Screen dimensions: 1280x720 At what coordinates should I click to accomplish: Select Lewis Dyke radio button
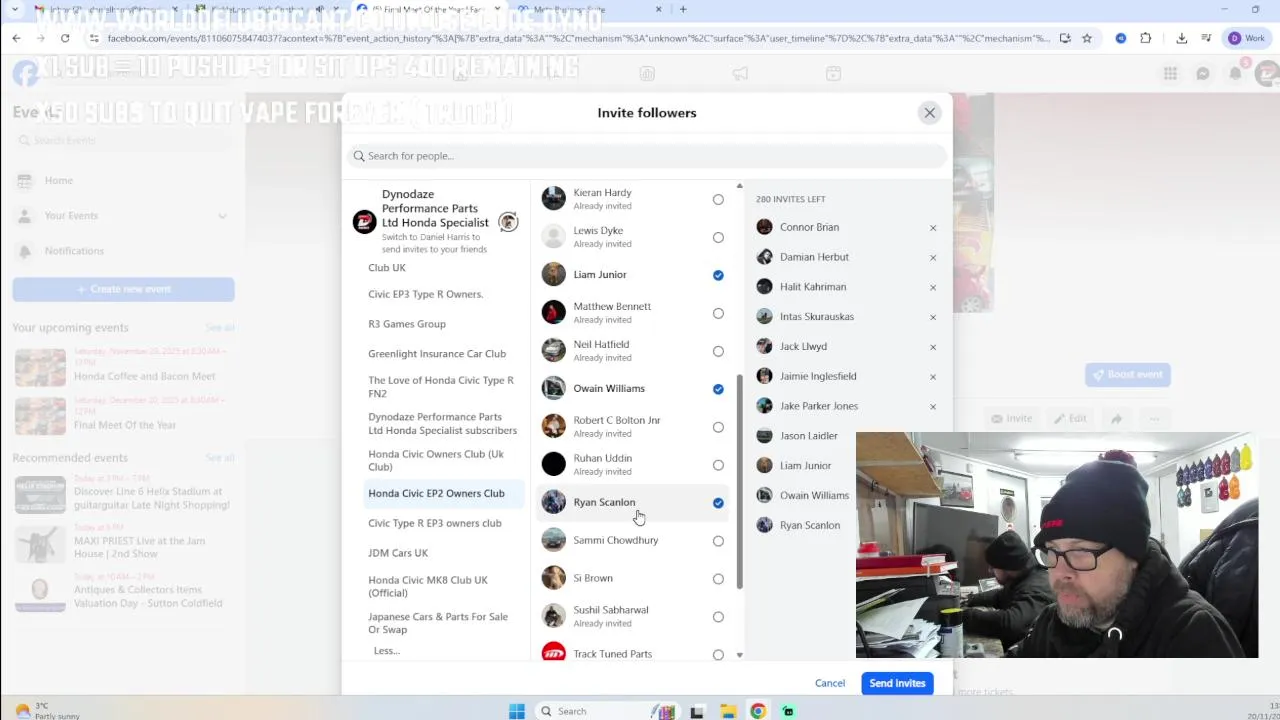pyautogui.click(x=718, y=238)
